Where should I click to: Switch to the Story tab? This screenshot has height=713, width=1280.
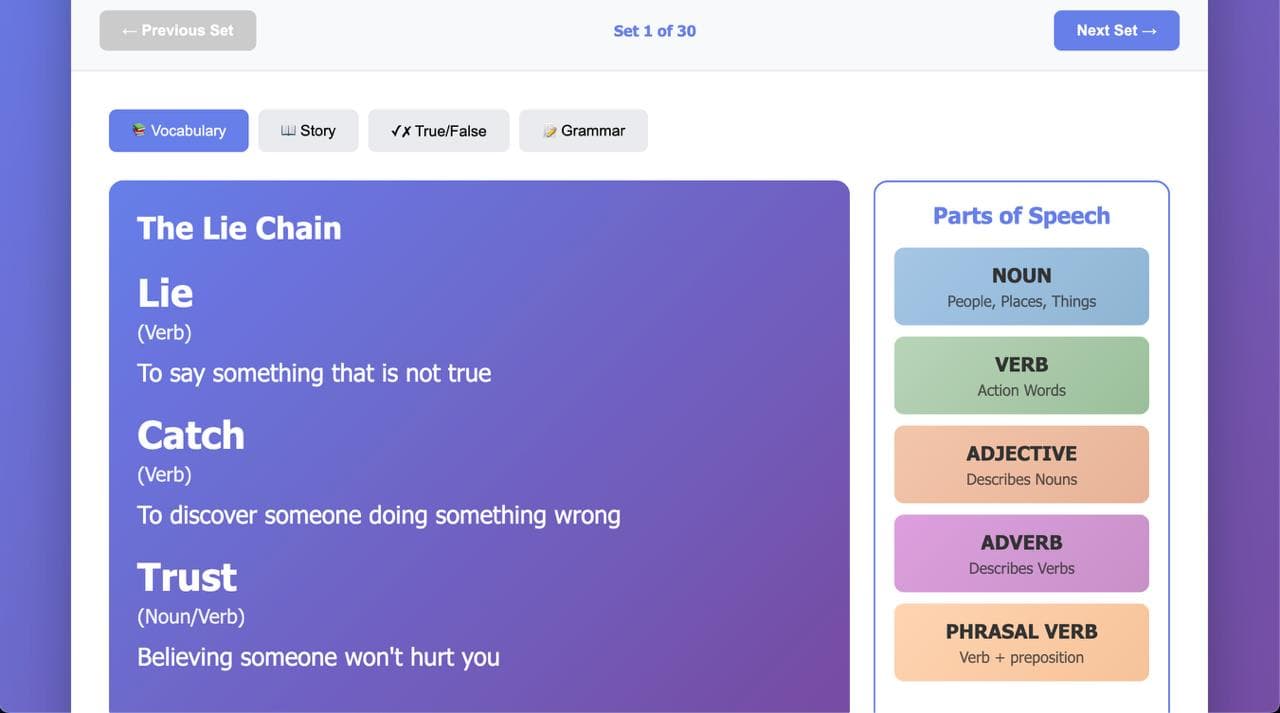(x=308, y=130)
